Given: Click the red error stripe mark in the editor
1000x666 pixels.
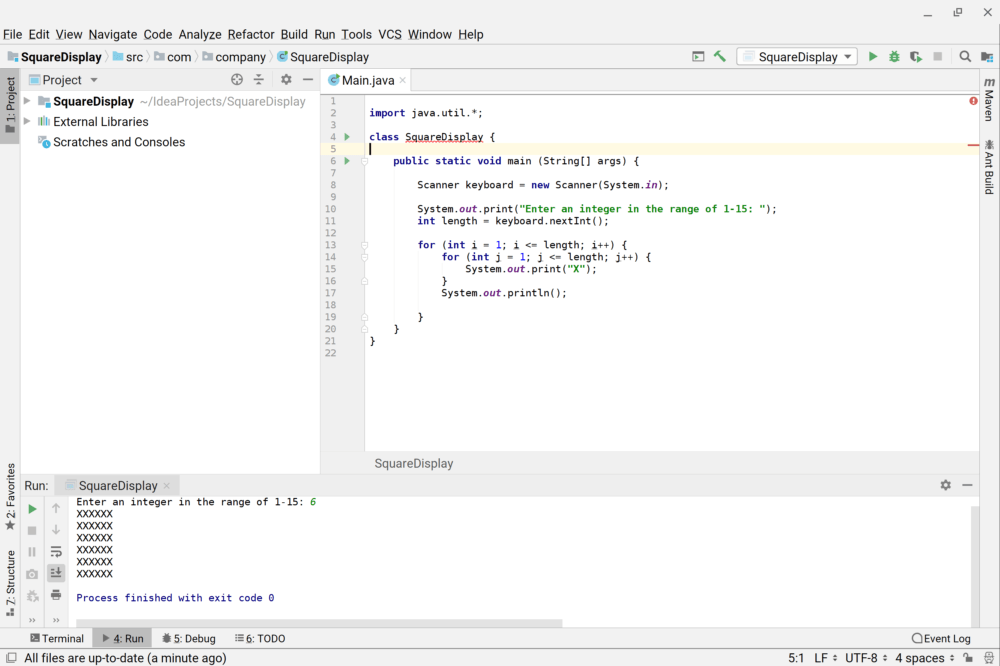Looking at the screenshot, I should point(973,145).
